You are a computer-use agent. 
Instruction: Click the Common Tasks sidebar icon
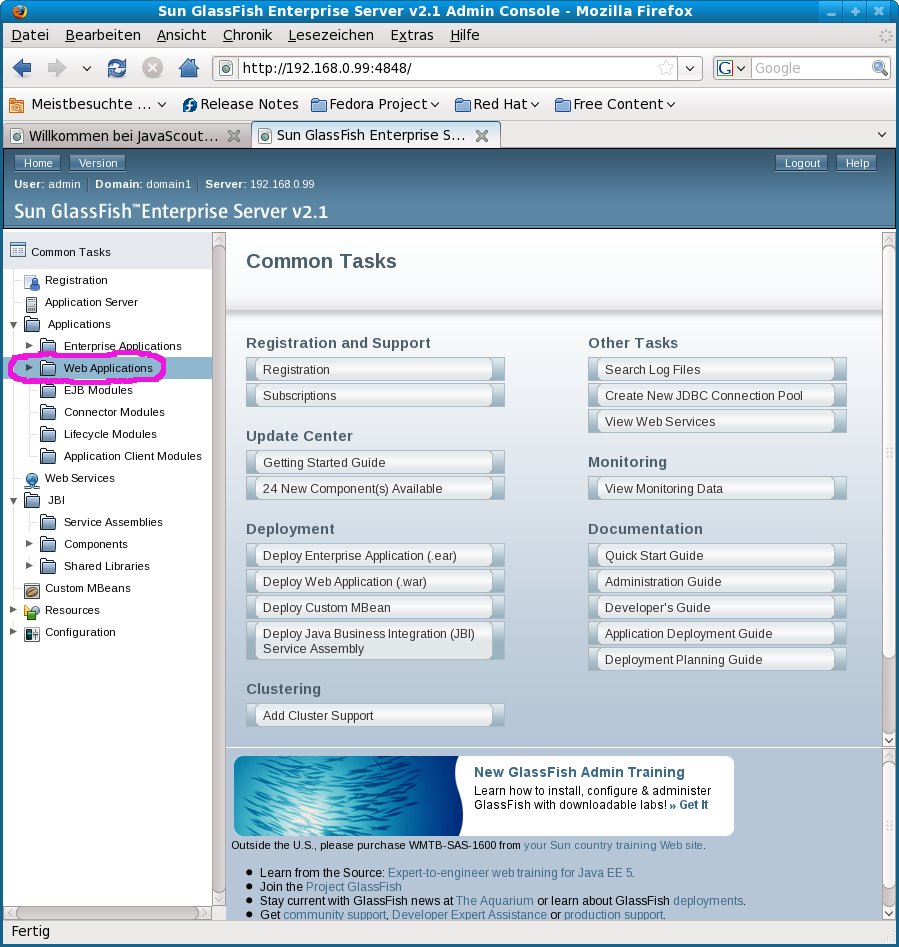[17, 252]
